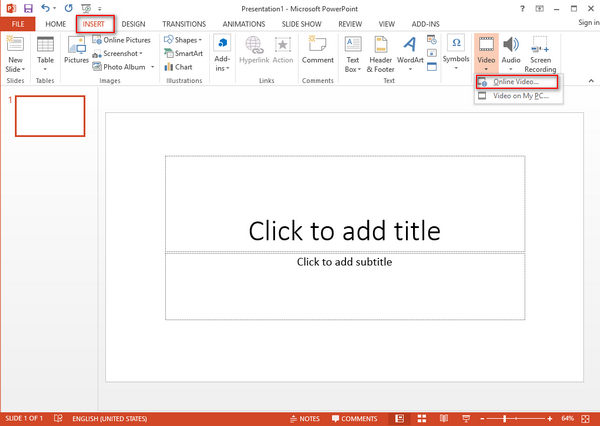Click the 64% zoom level
The height and width of the screenshot is (426, 600).
pos(567,418)
